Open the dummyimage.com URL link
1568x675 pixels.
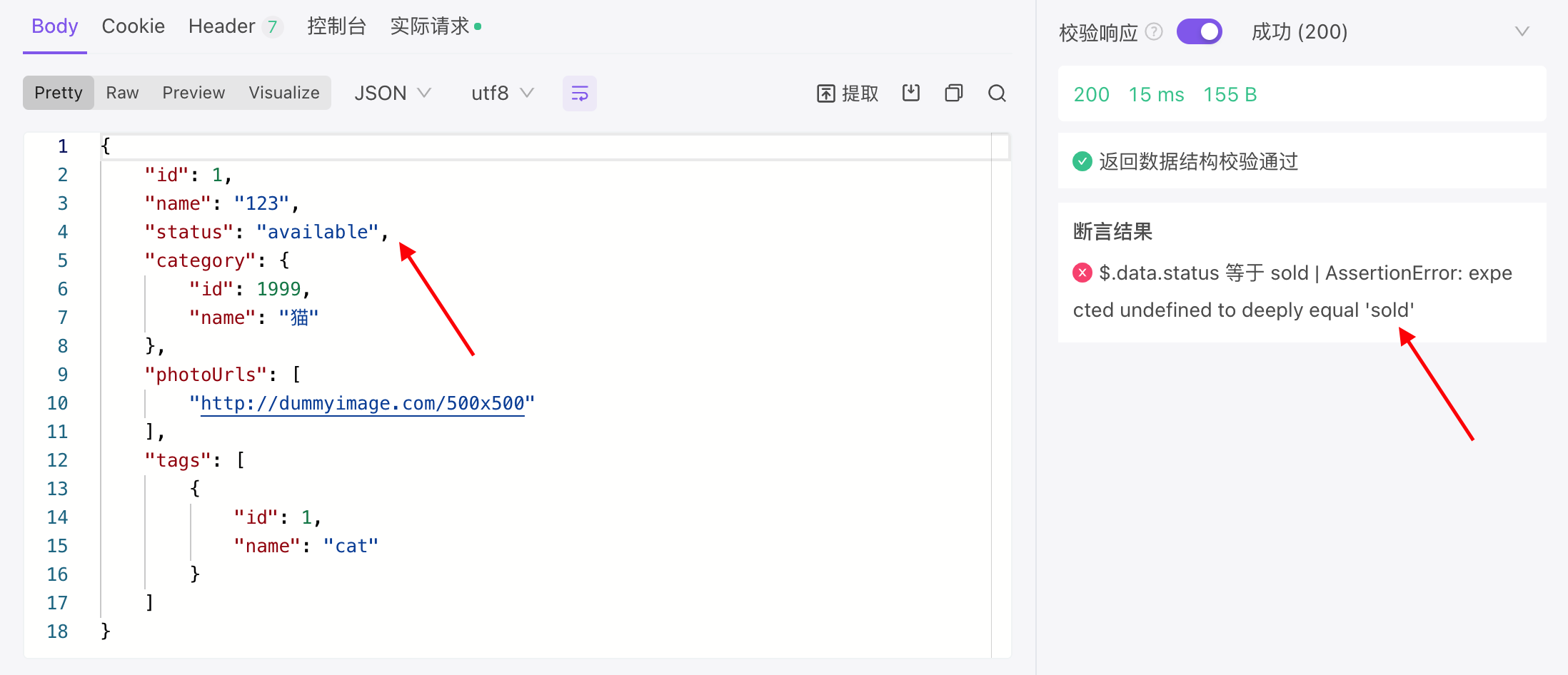pyautogui.click(x=362, y=404)
